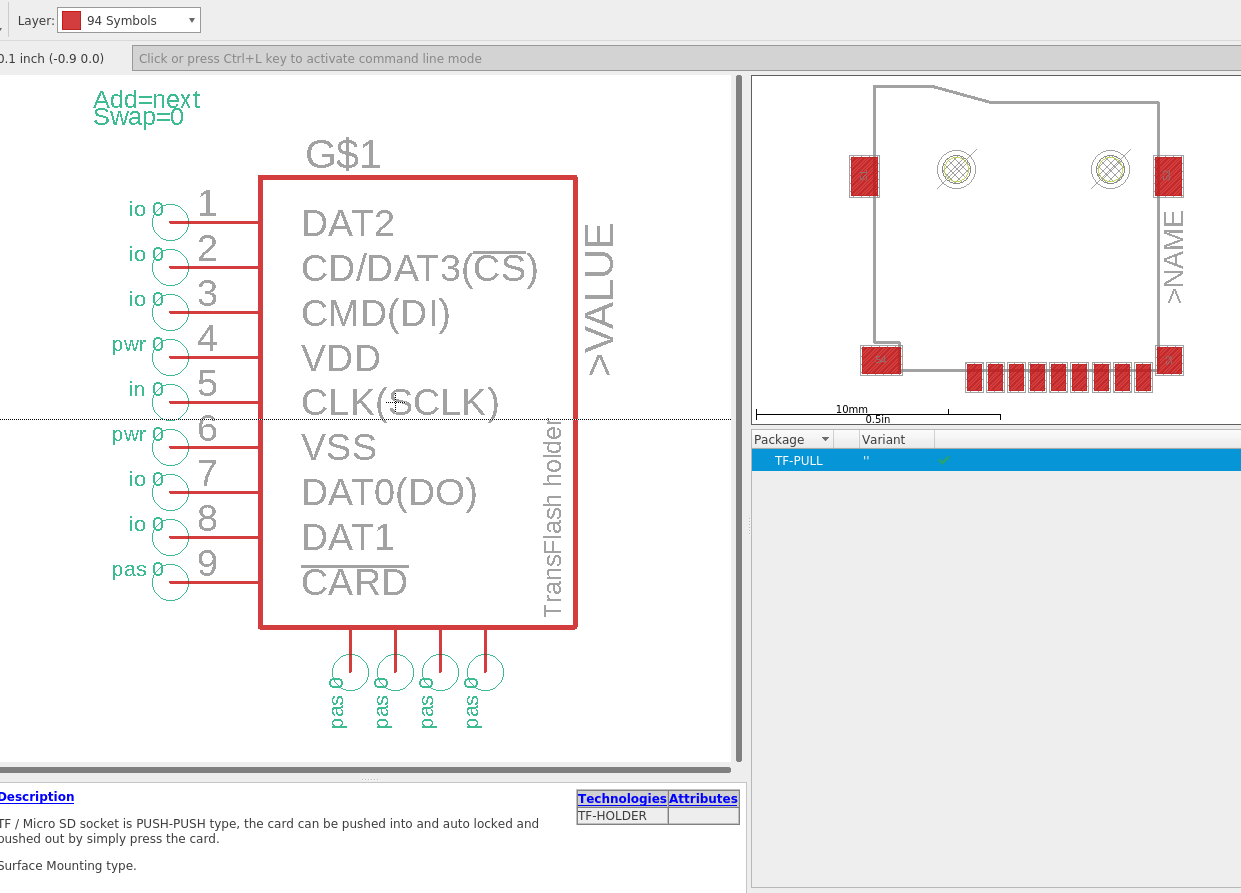The height and width of the screenshot is (893, 1241).
Task: Click the right drill hole in package preview
Action: pos(1110,169)
